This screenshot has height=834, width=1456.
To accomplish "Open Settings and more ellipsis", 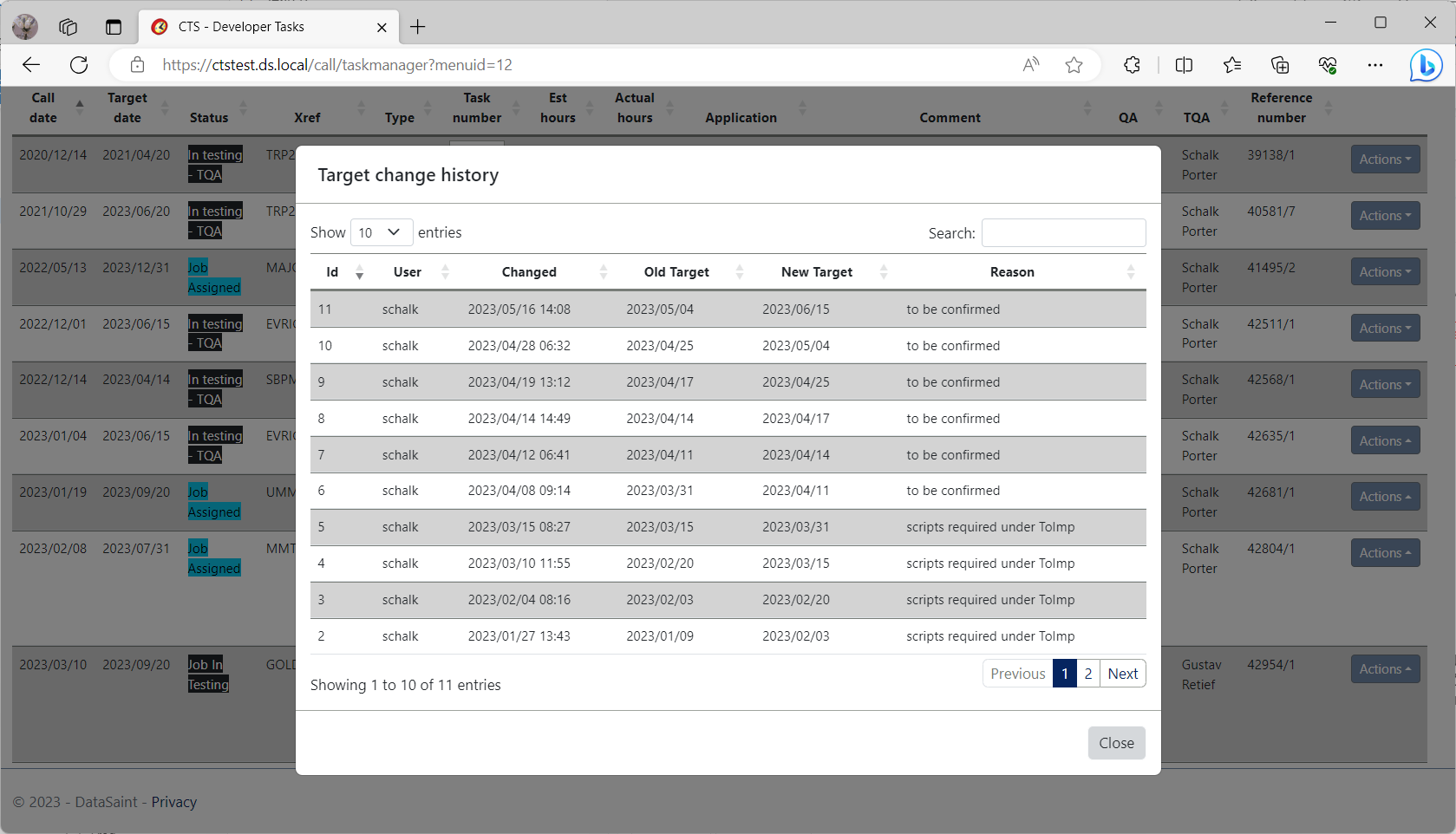I will [x=1375, y=65].
